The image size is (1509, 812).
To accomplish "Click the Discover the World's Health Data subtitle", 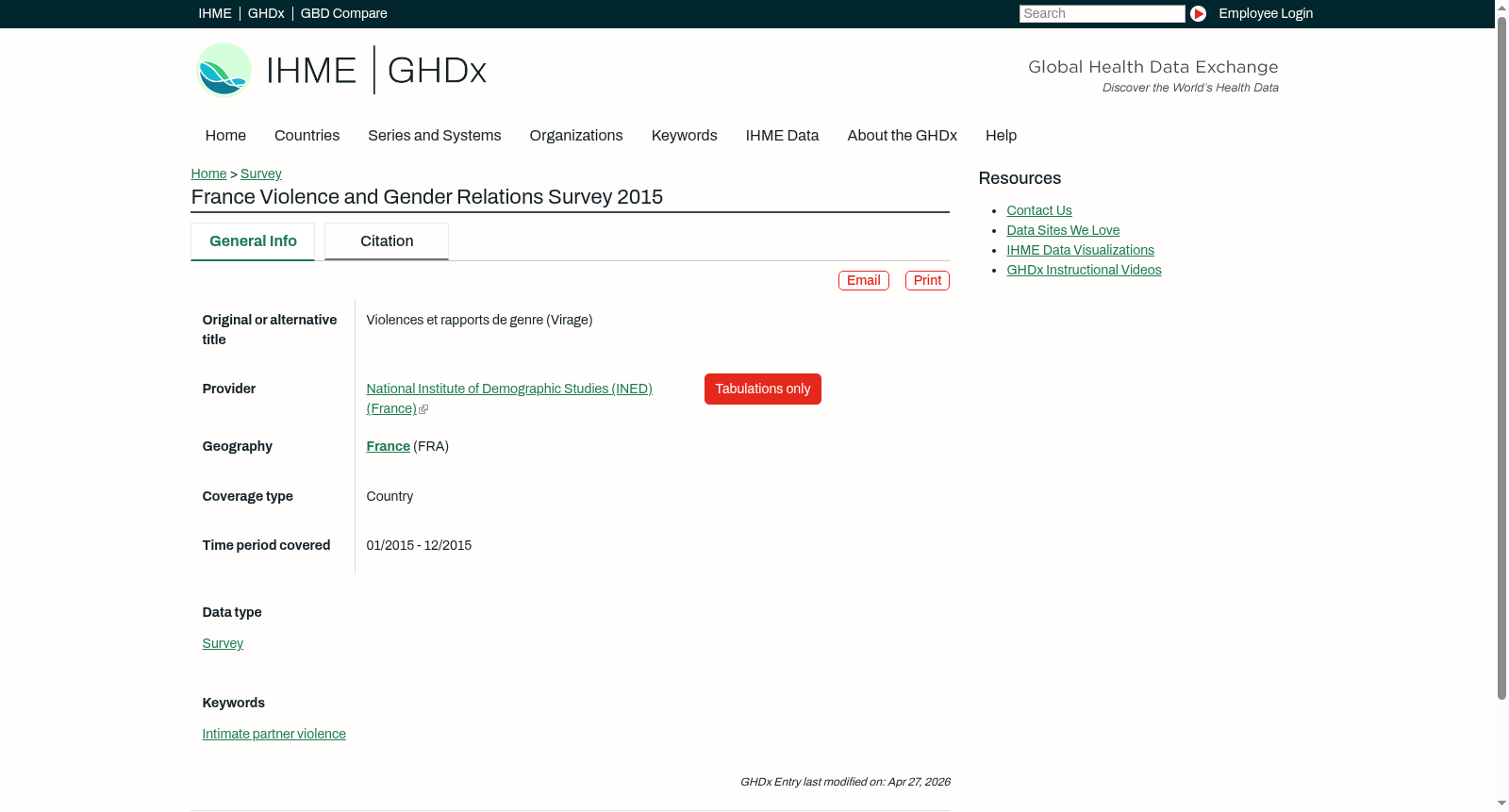I will click(x=1191, y=88).
